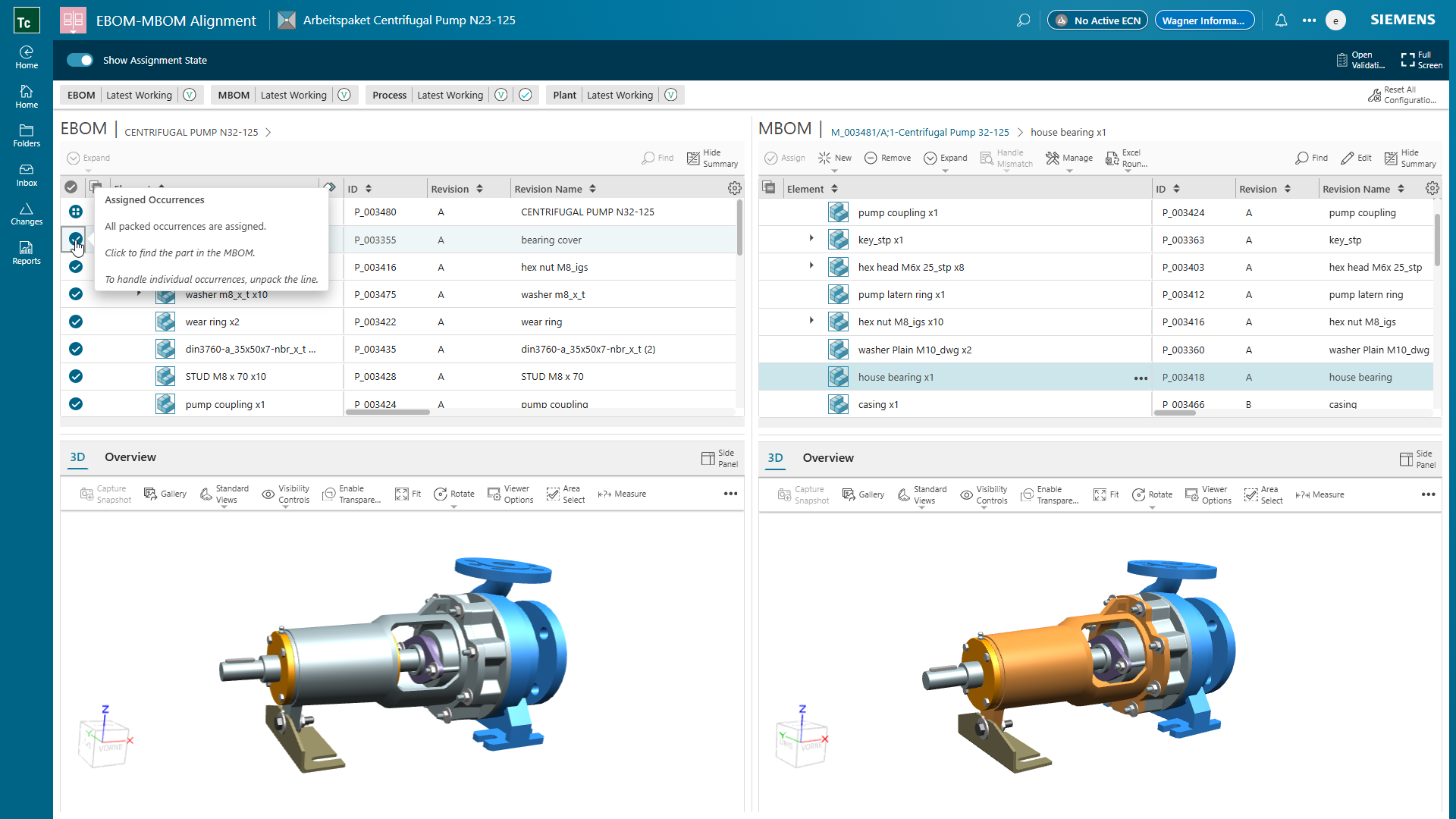Open M_003481 Centrifugal Pump breadcrumb link
This screenshot has height=819, width=1456.
pyautogui.click(x=919, y=132)
